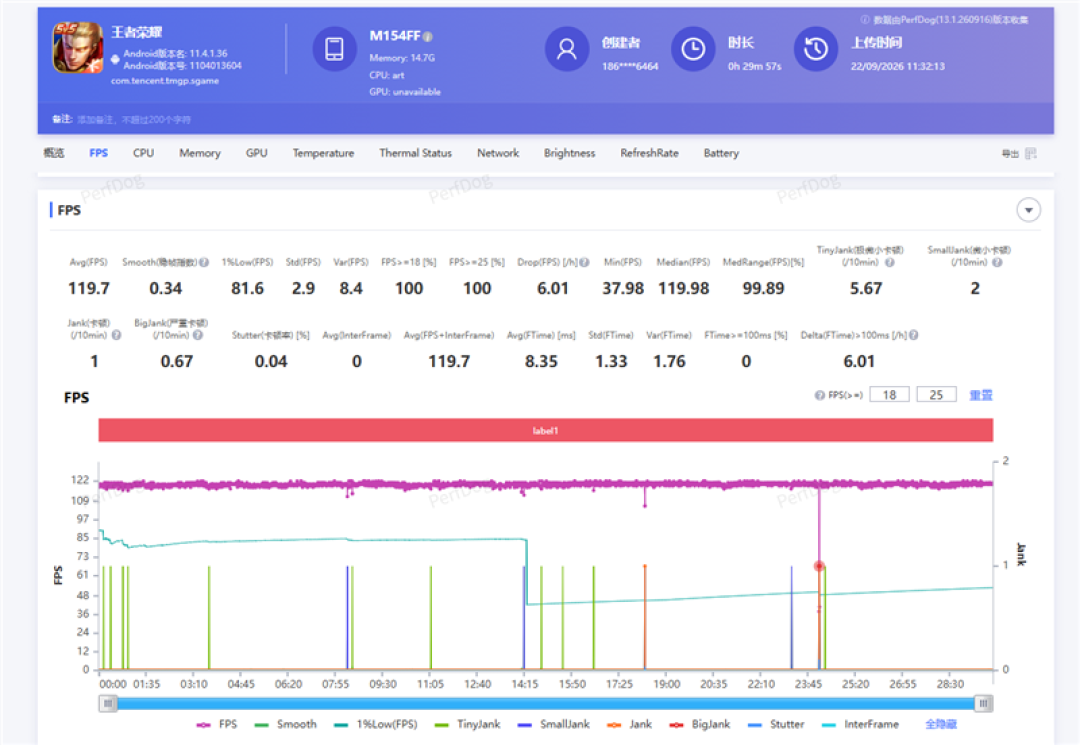The image size is (1080, 745).
Task: Click Avg(FPS) value 119.7
Action: (x=89, y=288)
